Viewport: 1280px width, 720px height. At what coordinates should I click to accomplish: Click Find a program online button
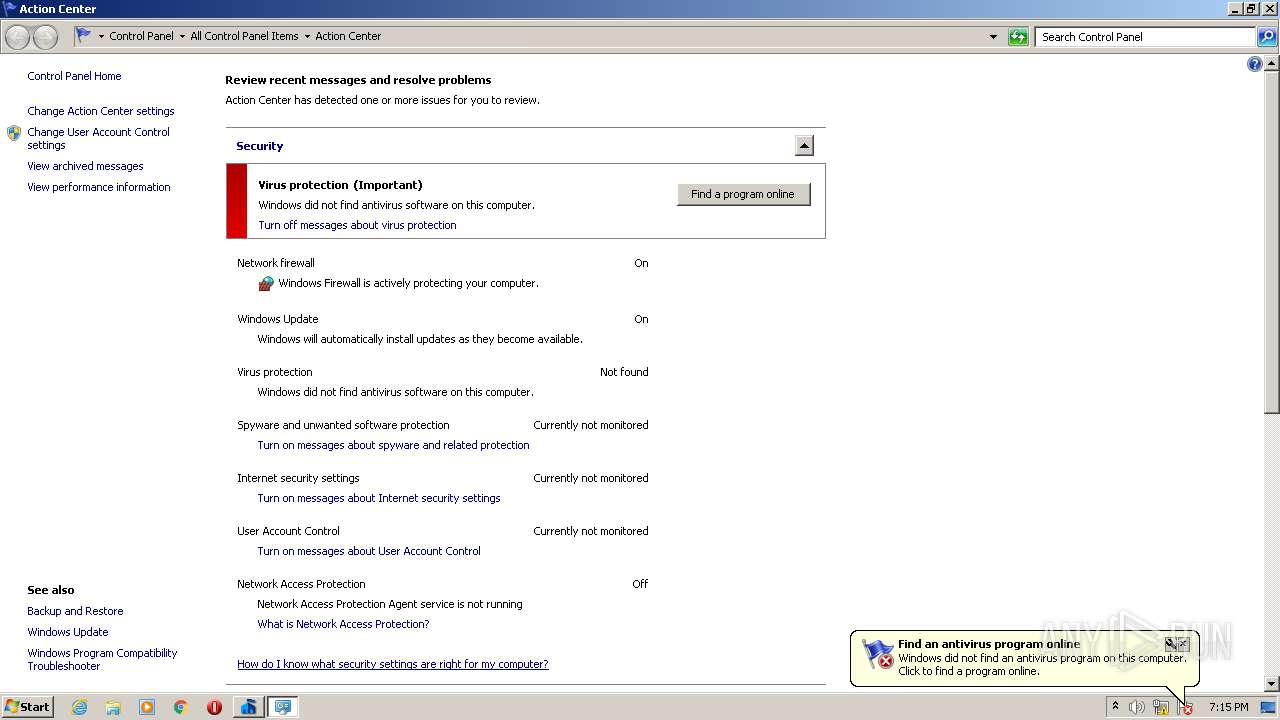point(743,194)
